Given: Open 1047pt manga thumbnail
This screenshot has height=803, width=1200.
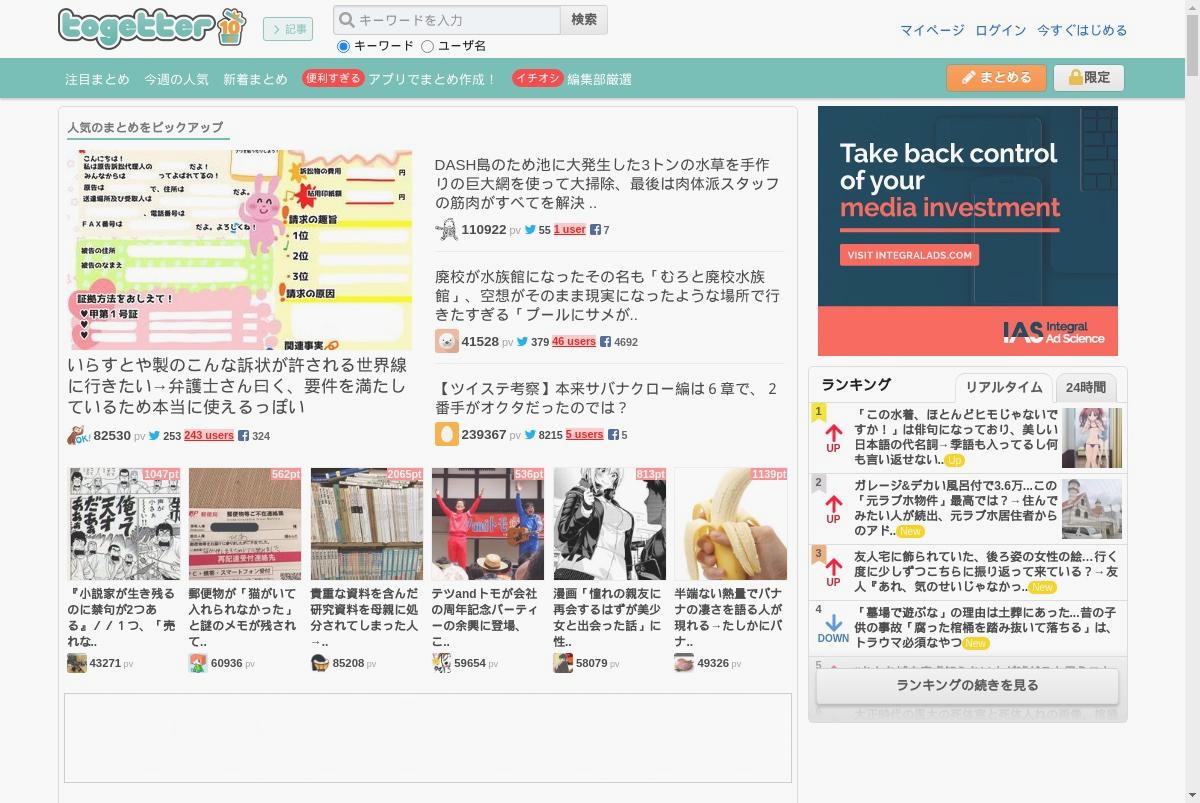Looking at the screenshot, I should pyautogui.click(x=124, y=524).
